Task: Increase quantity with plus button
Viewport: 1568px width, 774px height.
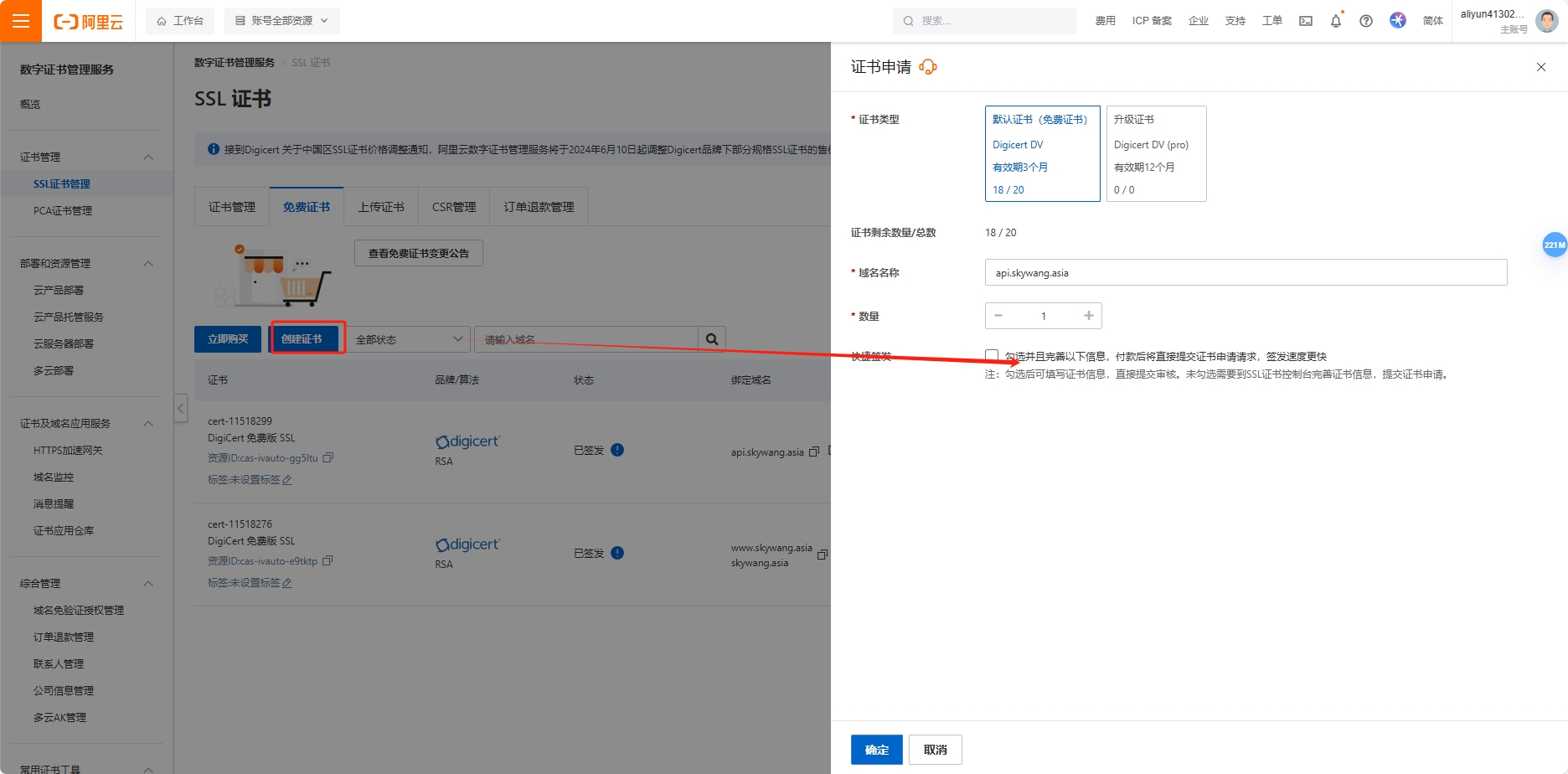Action: tap(1089, 316)
